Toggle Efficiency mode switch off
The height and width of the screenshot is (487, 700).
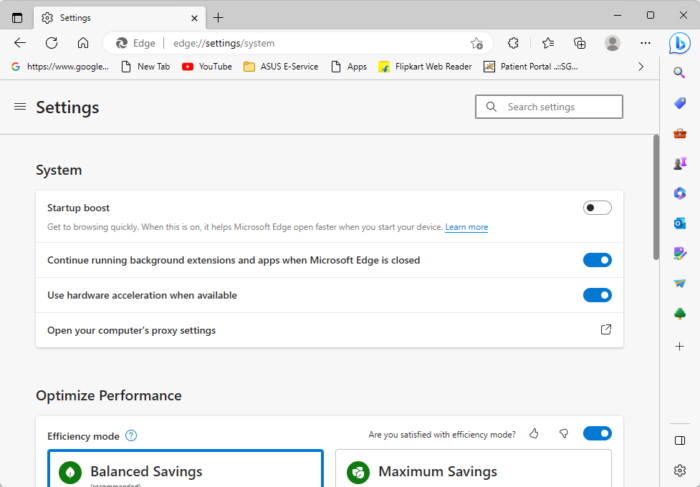click(597, 434)
